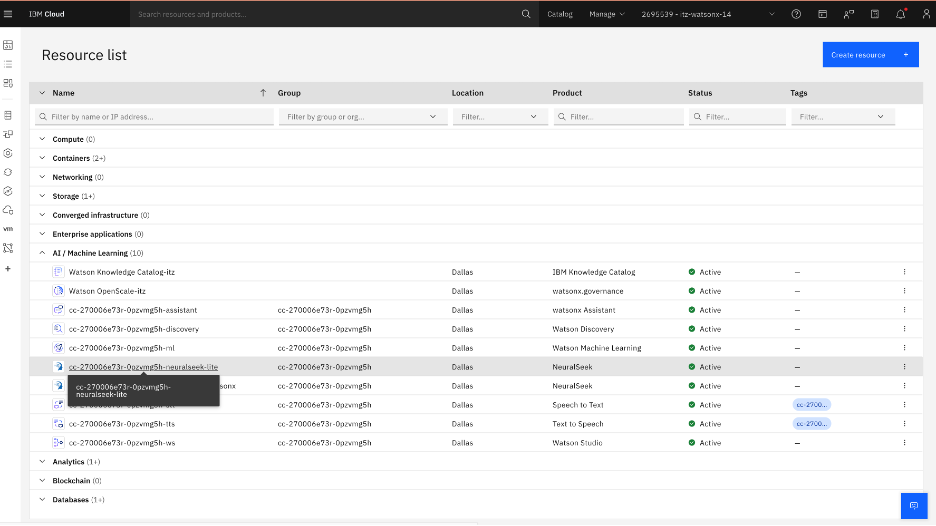
Task: Click the Create resource button
Action: pos(870,55)
